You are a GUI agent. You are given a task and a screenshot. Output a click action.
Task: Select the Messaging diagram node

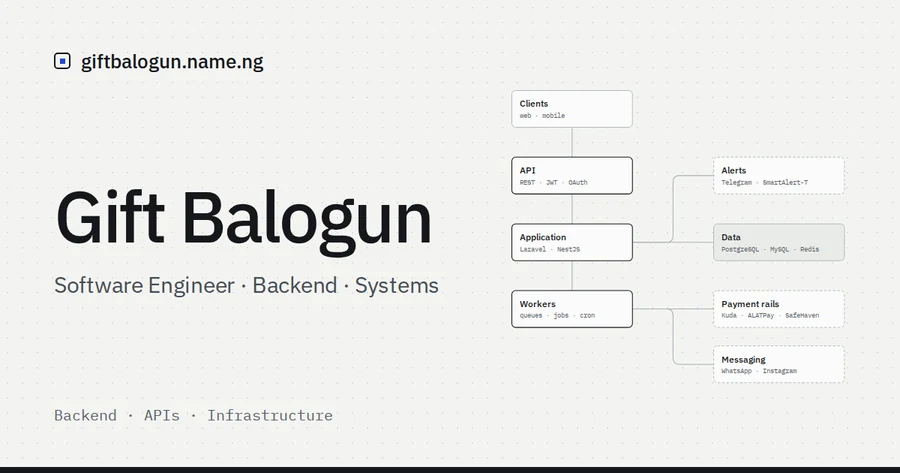(x=778, y=364)
